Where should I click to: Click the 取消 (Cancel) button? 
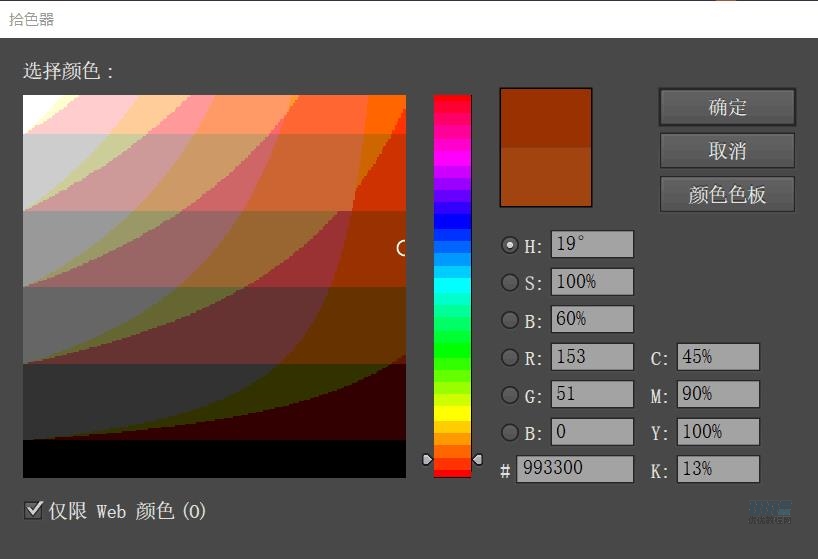[727, 151]
